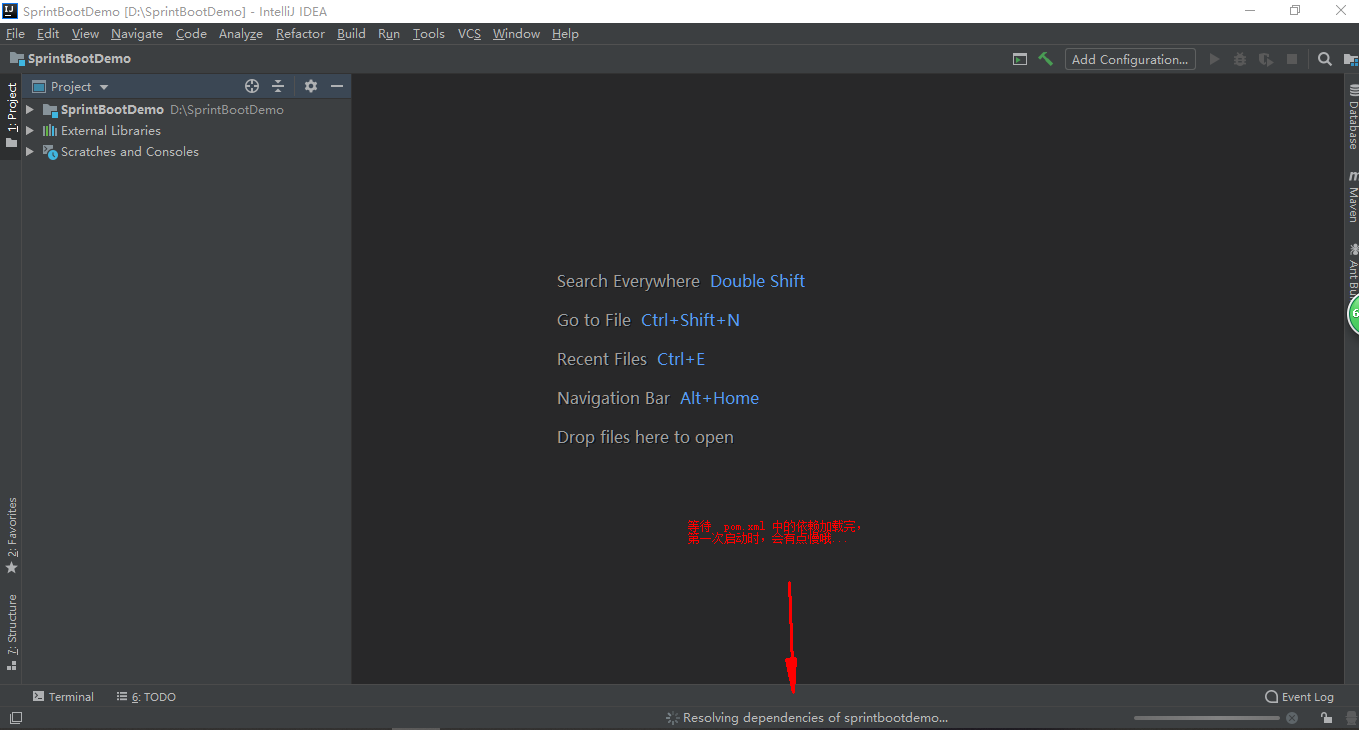The width and height of the screenshot is (1359, 730).
Task: Click Resolving dependencies status text
Action: click(x=815, y=718)
